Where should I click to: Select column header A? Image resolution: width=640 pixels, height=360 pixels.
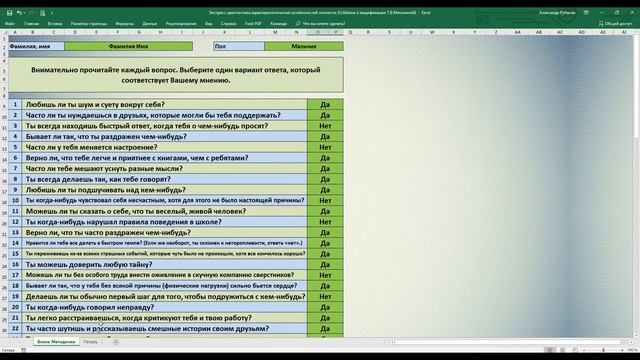16,32
